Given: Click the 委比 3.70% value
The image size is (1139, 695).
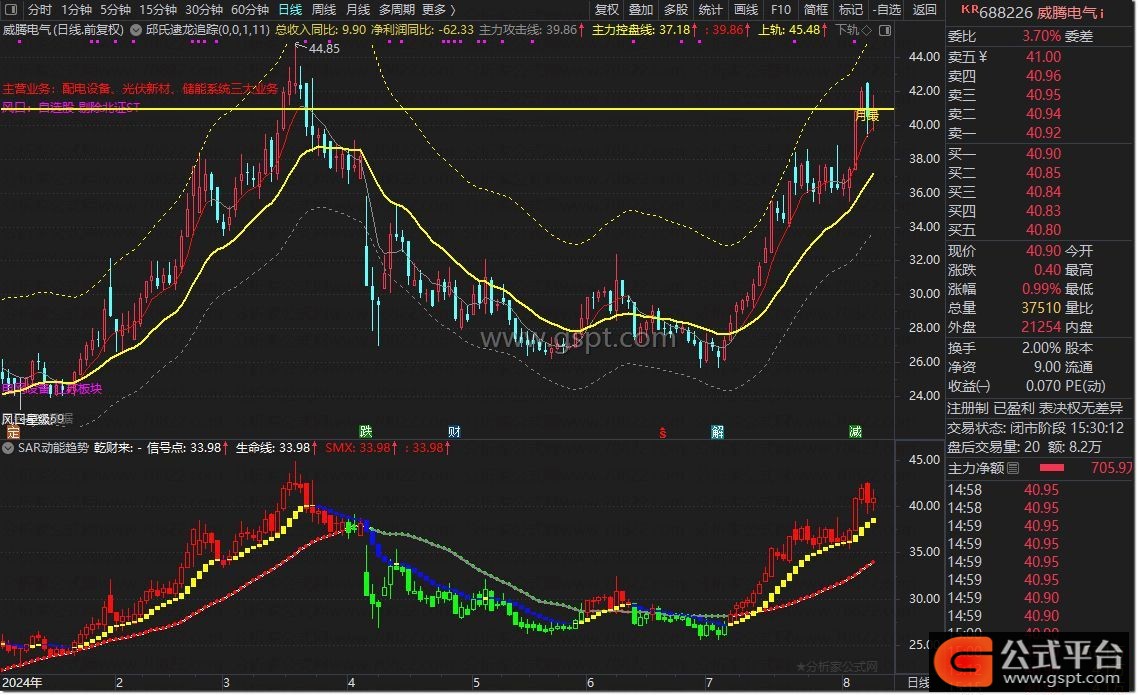Looking at the screenshot, I should (x=1041, y=36).
